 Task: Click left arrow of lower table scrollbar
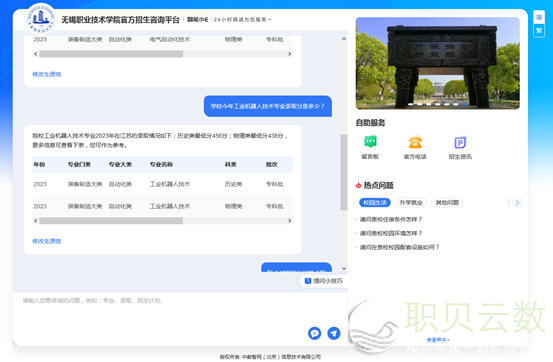tap(35, 221)
